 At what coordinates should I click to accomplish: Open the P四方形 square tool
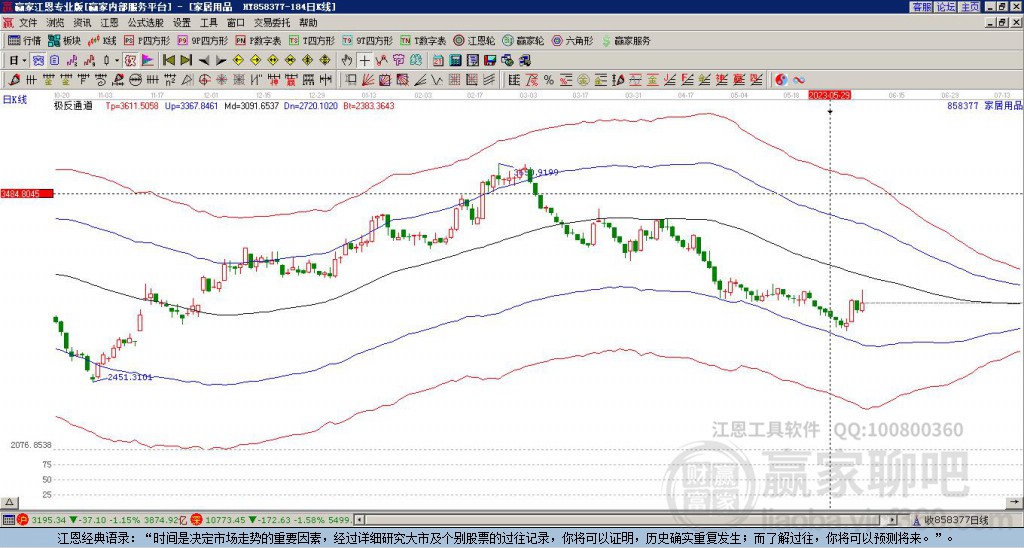(x=147, y=40)
